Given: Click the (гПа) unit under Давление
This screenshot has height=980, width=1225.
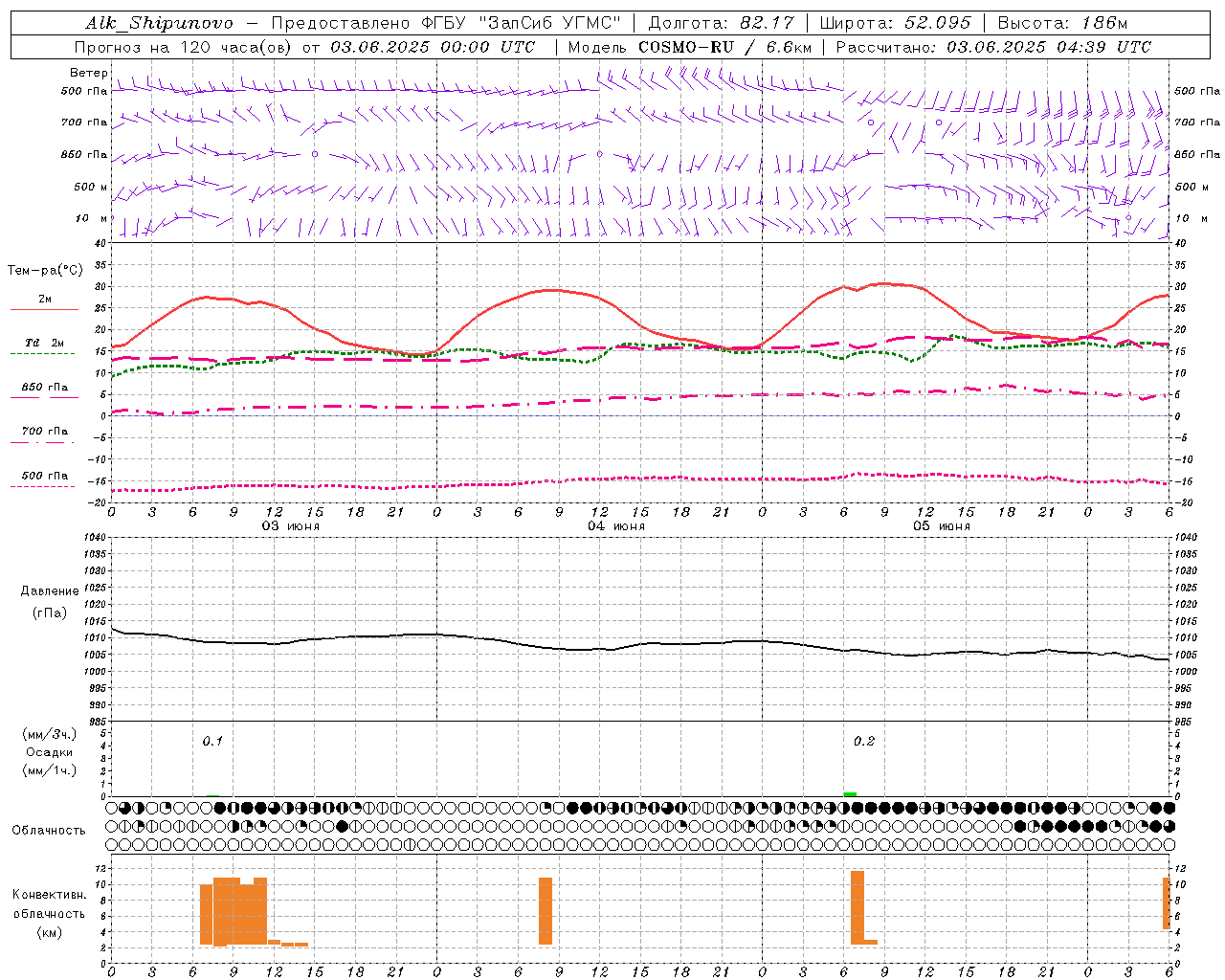Looking at the screenshot, I should coord(50,612).
